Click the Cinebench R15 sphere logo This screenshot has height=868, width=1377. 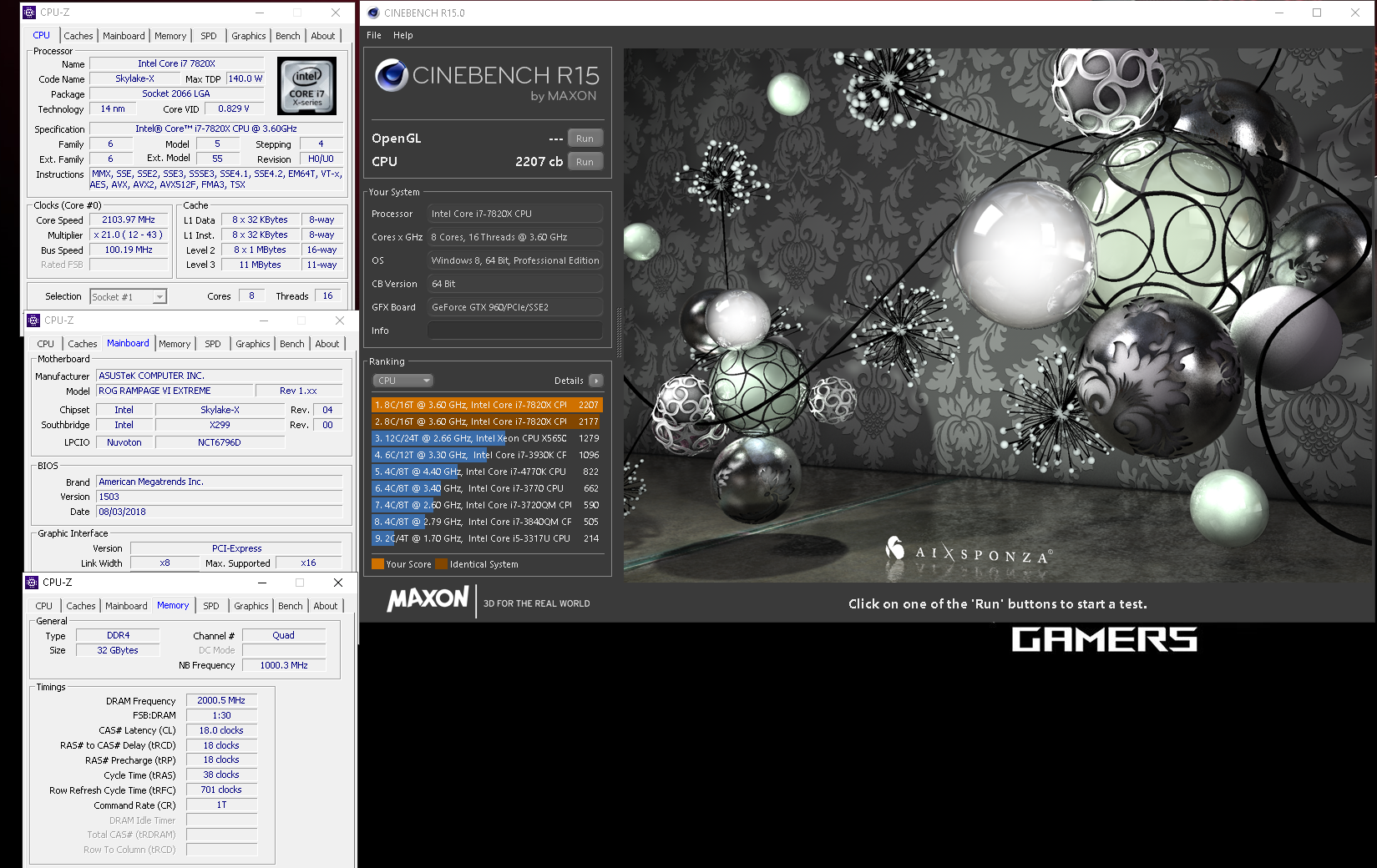tap(391, 75)
